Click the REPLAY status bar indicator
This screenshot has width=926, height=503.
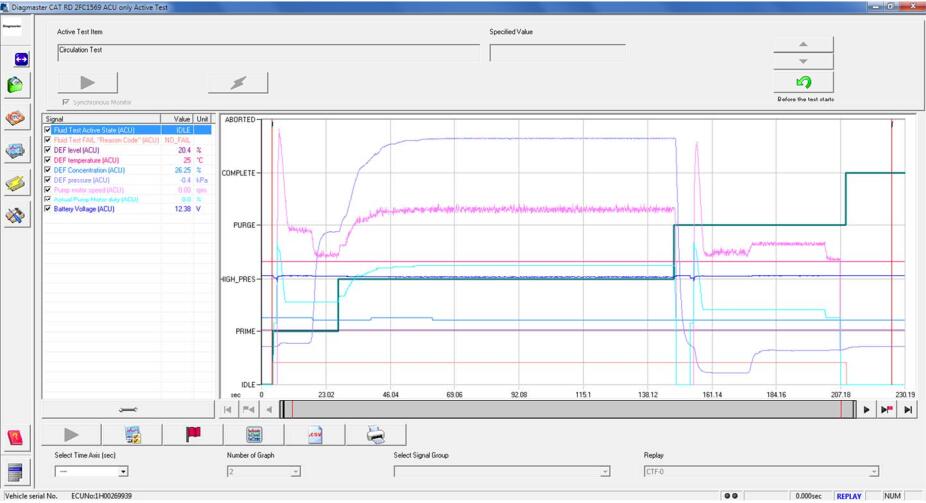pos(849,496)
